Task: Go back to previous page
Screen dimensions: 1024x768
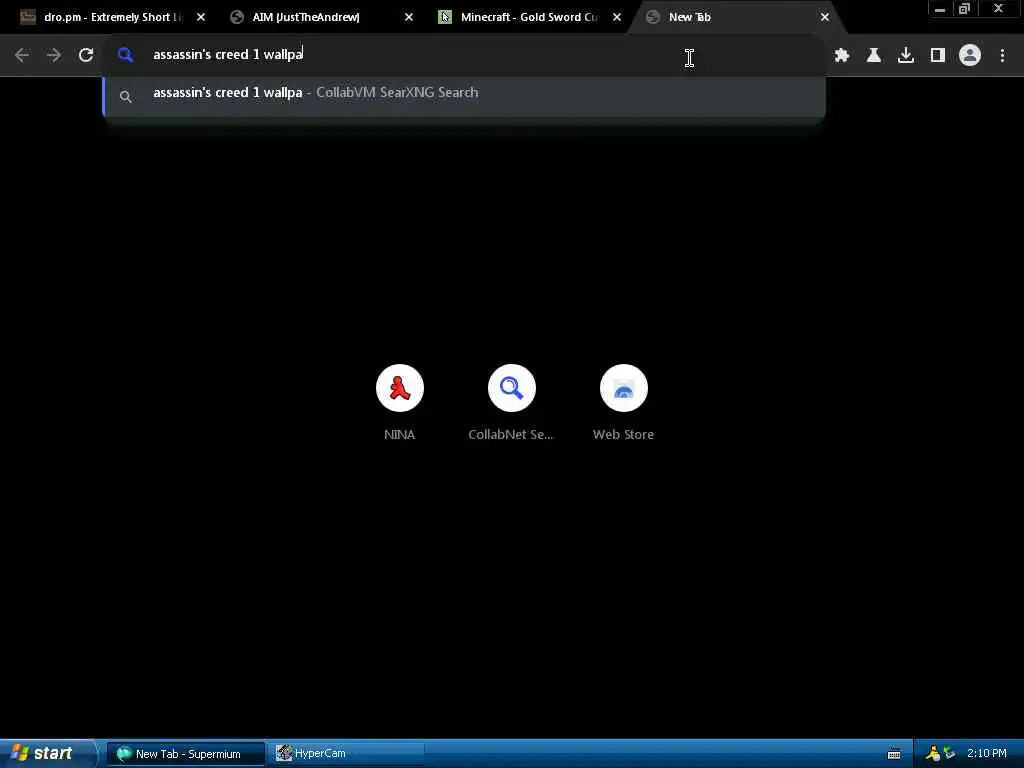Action: (22, 56)
